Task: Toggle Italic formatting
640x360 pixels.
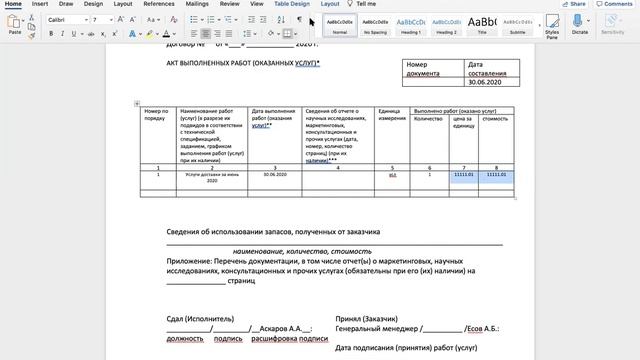Action: 62,34
